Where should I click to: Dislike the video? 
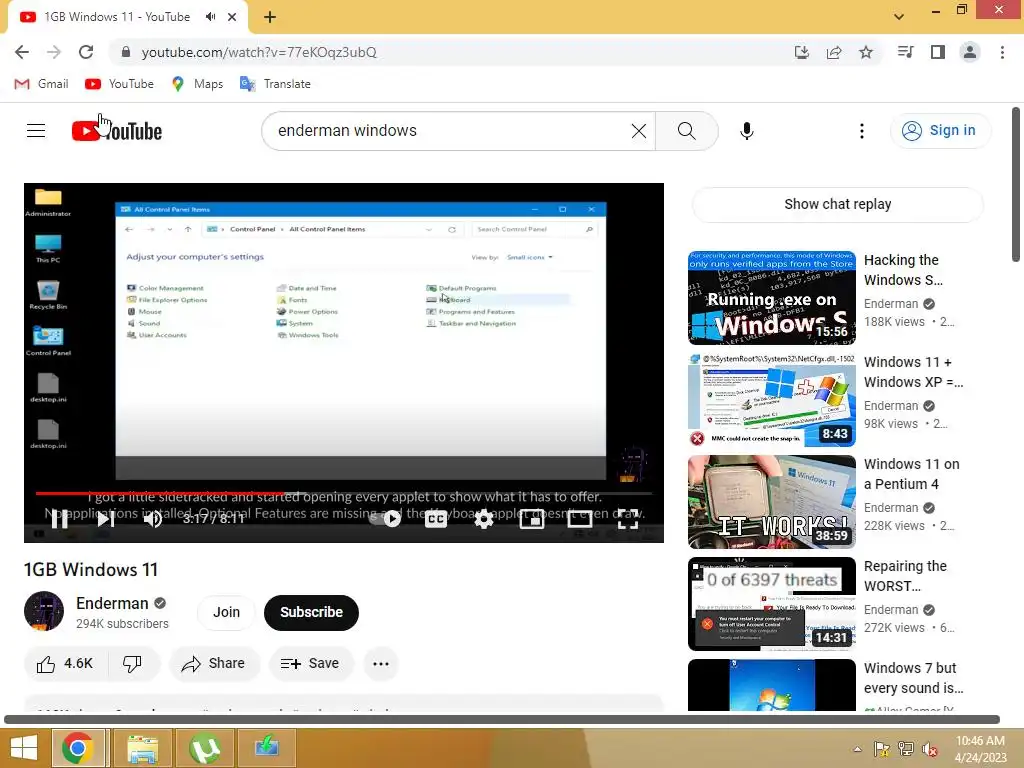pyautogui.click(x=133, y=664)
